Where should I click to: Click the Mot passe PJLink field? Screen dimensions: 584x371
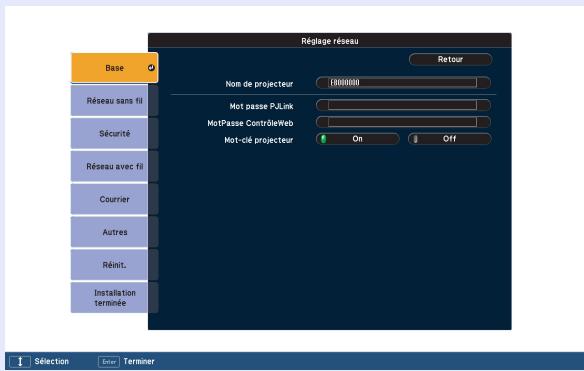403,105
